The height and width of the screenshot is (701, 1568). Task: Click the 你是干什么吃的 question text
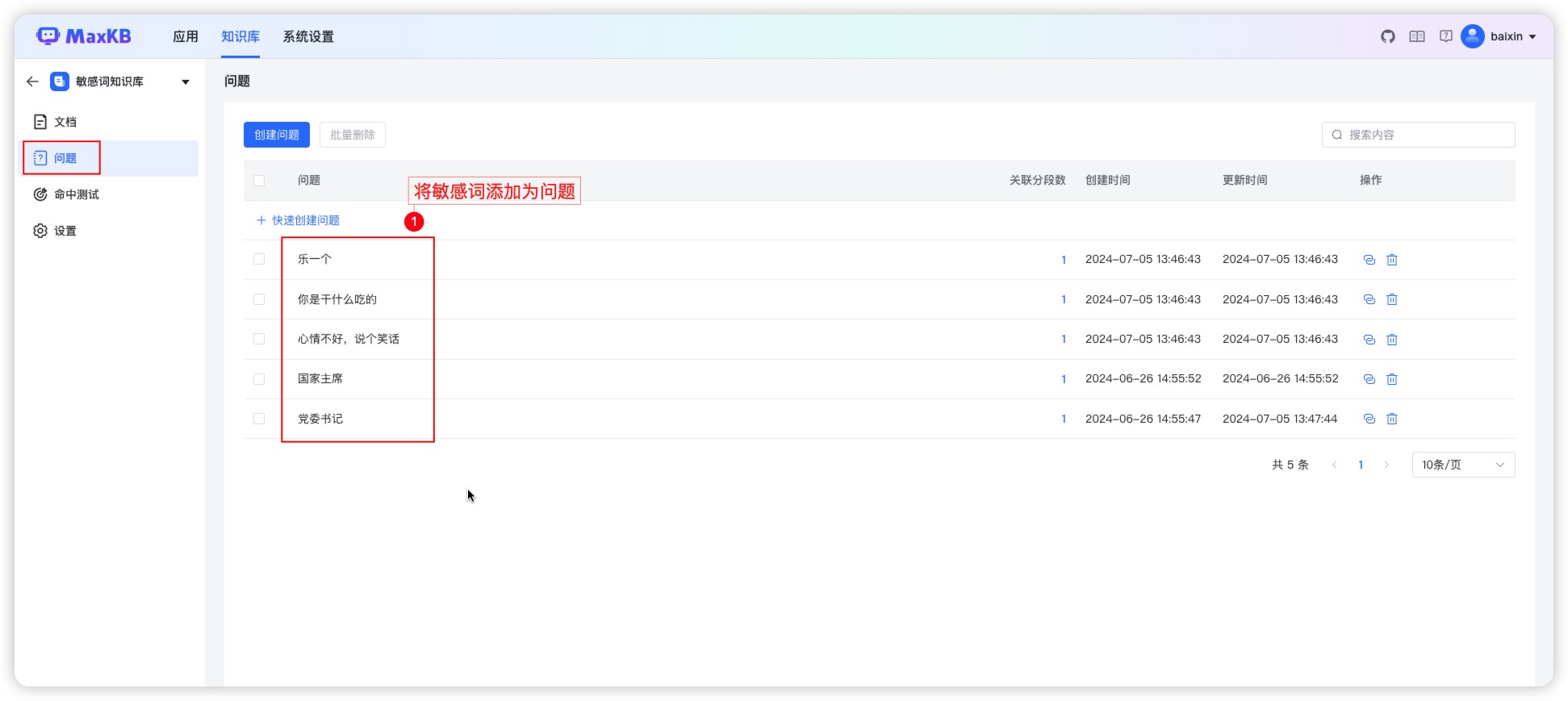click(x=337, y=299)
